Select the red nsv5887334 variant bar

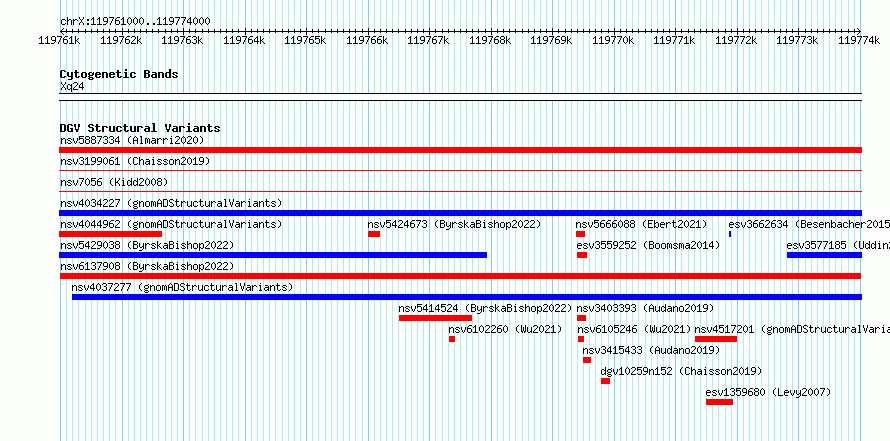460,150
